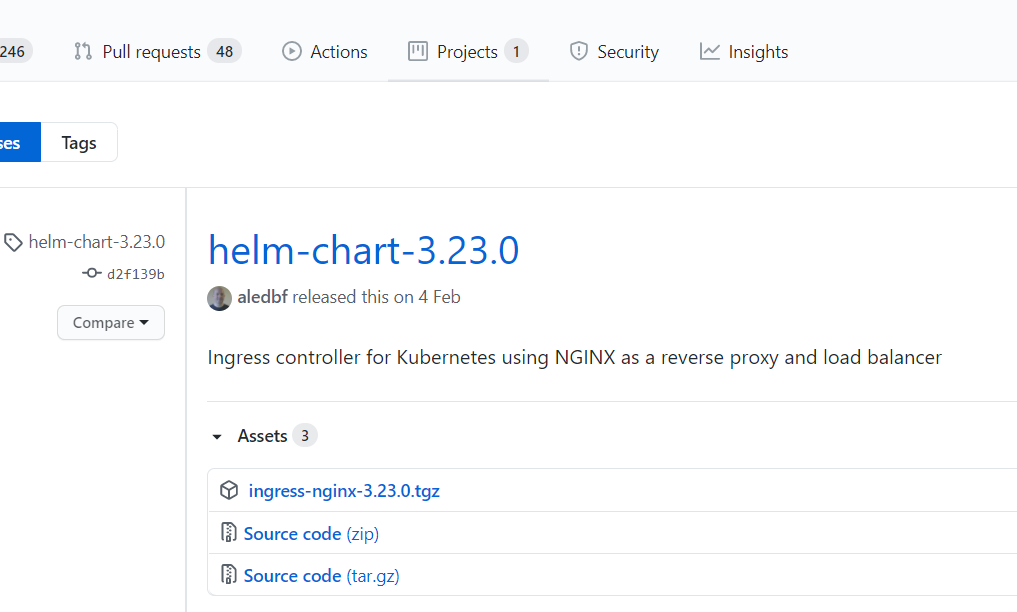Click the Projects count badge 1
1017x612 pixels.
click(516, 51)
